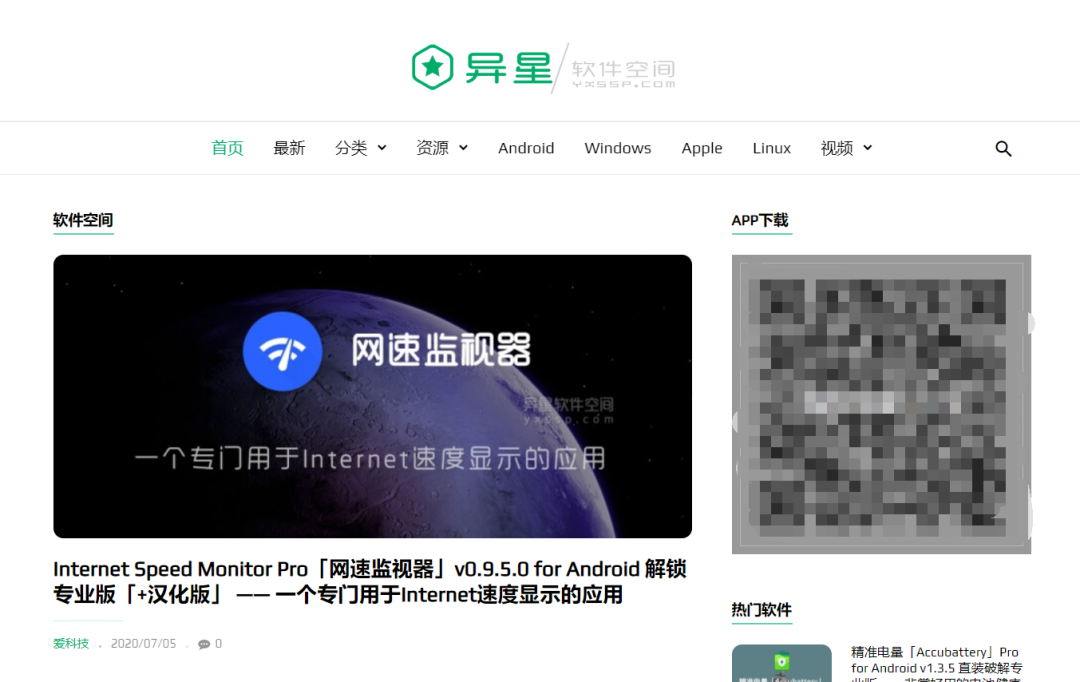
Task: Open the Accubattery thumbnail in 热门软件
Action: coord(782,663)
